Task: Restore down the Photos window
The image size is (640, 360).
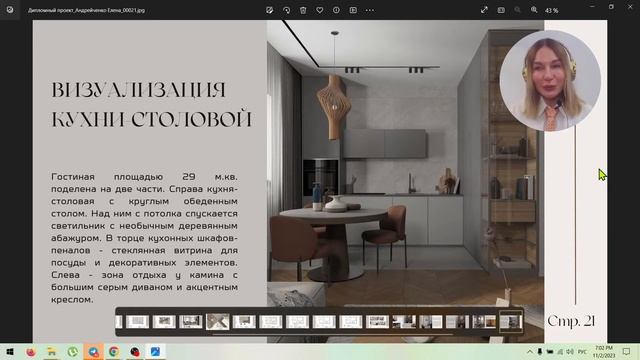Action: (x=611, y=7)
